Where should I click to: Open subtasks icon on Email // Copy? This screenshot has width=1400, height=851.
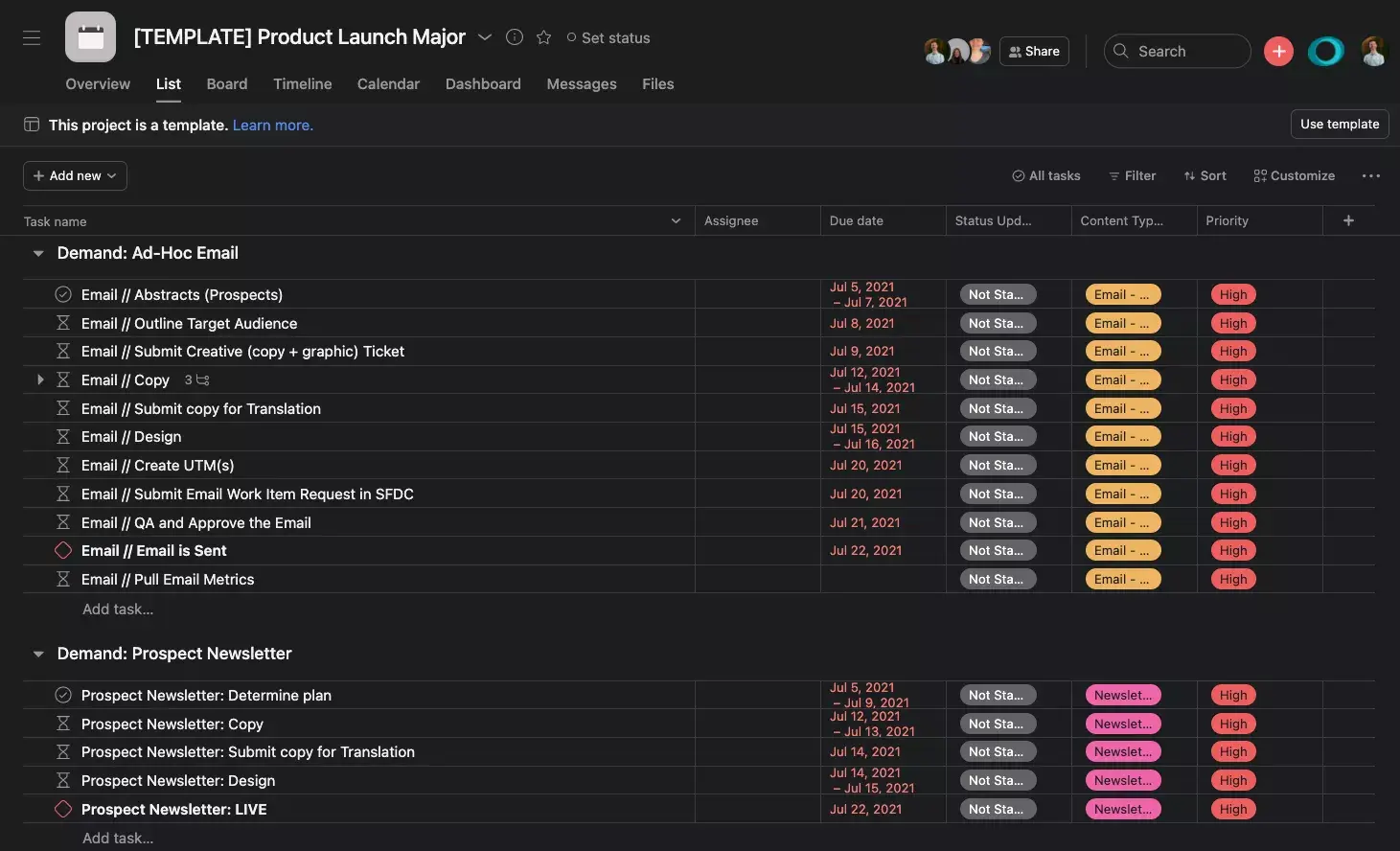[x=202, y=380]
